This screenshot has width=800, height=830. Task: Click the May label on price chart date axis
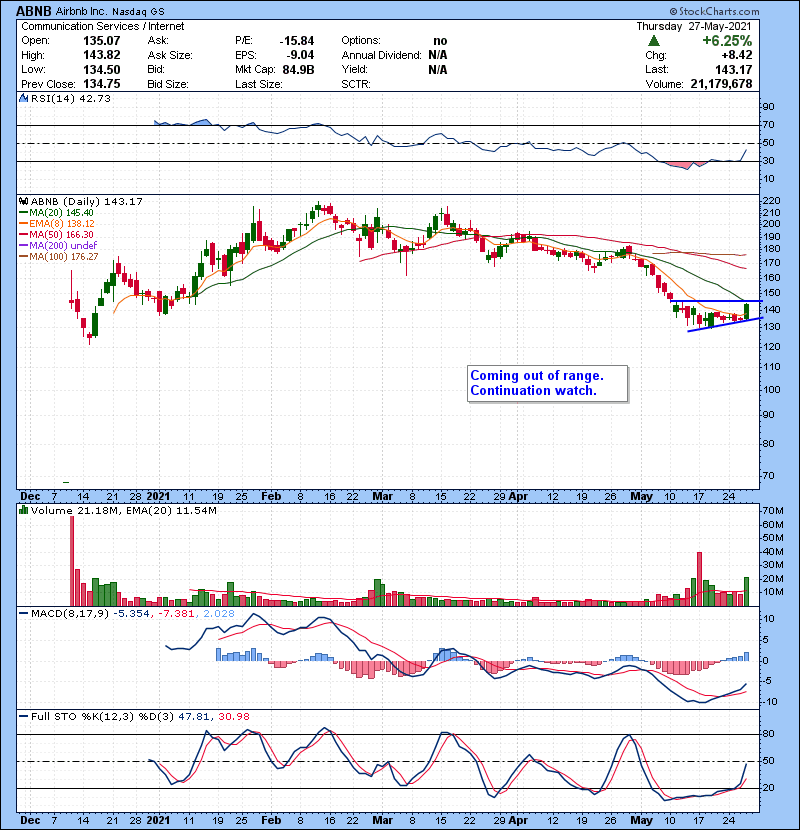(641, 497)
